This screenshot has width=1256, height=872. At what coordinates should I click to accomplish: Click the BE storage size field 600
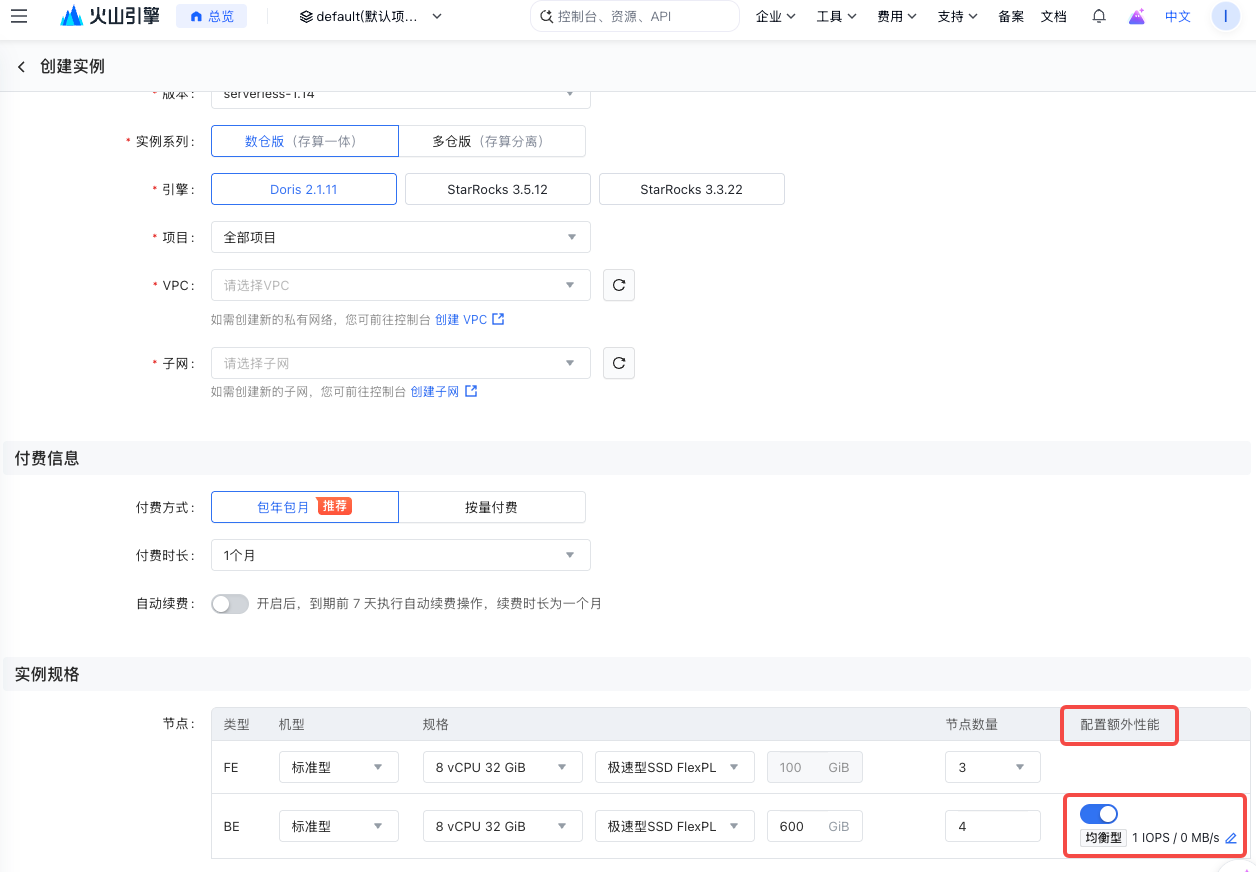point(815,826)
